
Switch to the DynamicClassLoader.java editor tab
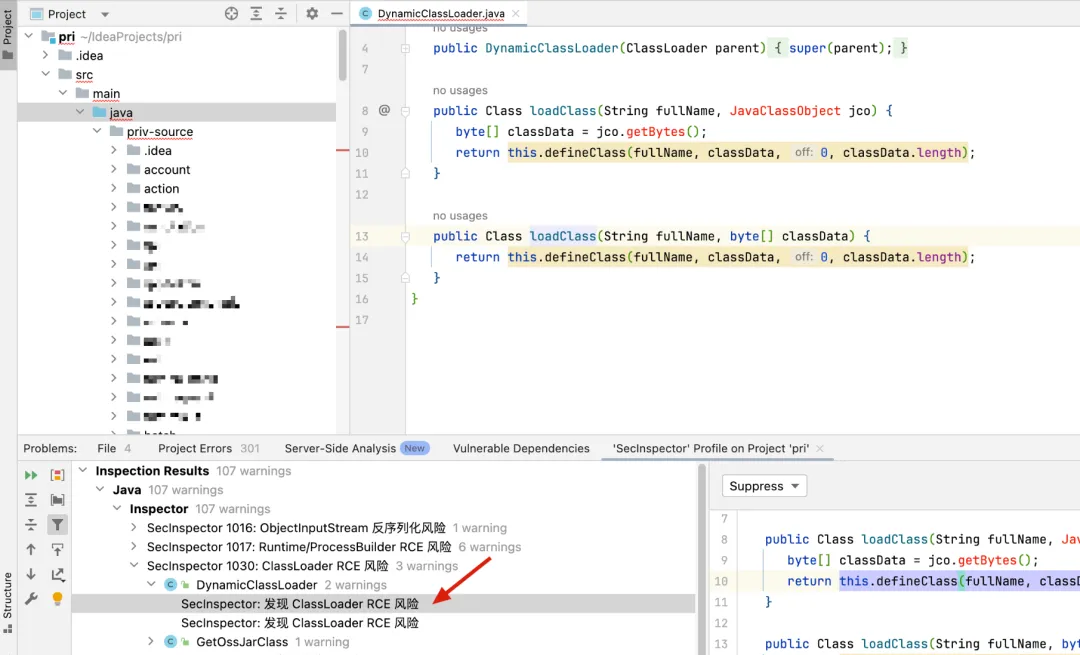[441, 14]
